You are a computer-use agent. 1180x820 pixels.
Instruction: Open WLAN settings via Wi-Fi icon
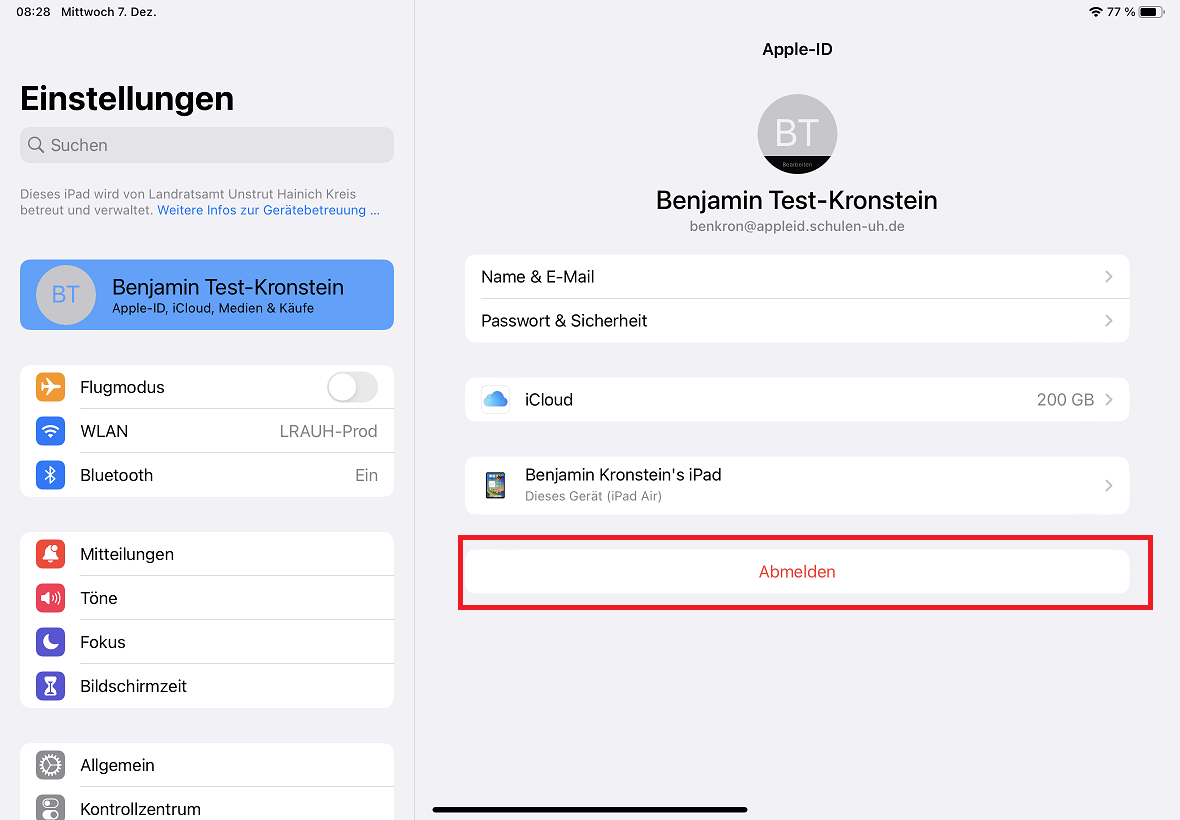point(50,431)
